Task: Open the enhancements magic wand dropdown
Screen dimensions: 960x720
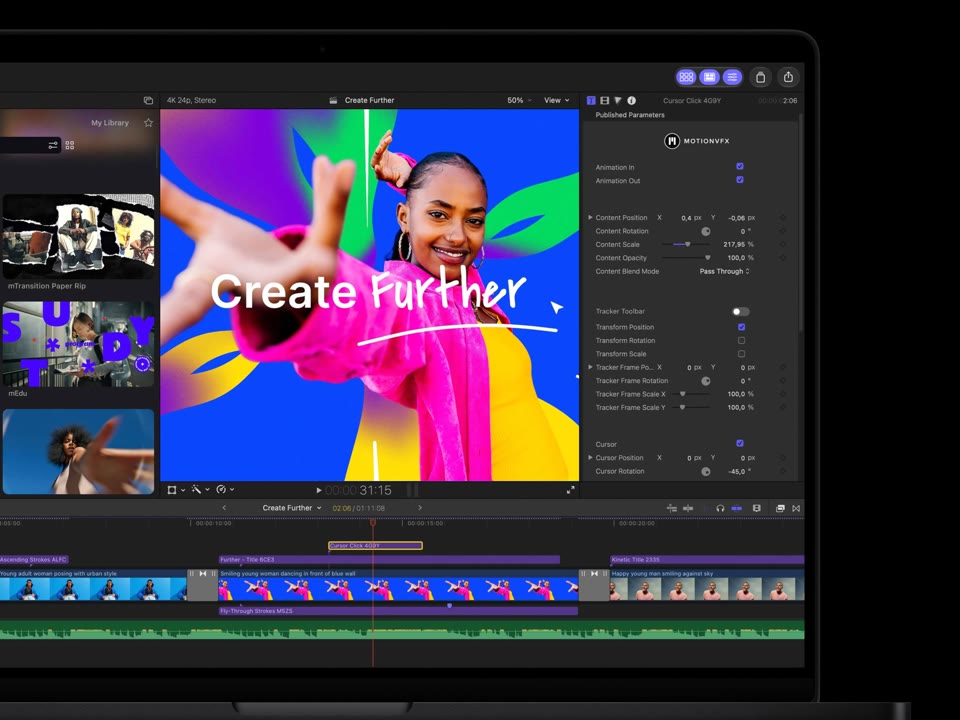Action: [200, 490]
